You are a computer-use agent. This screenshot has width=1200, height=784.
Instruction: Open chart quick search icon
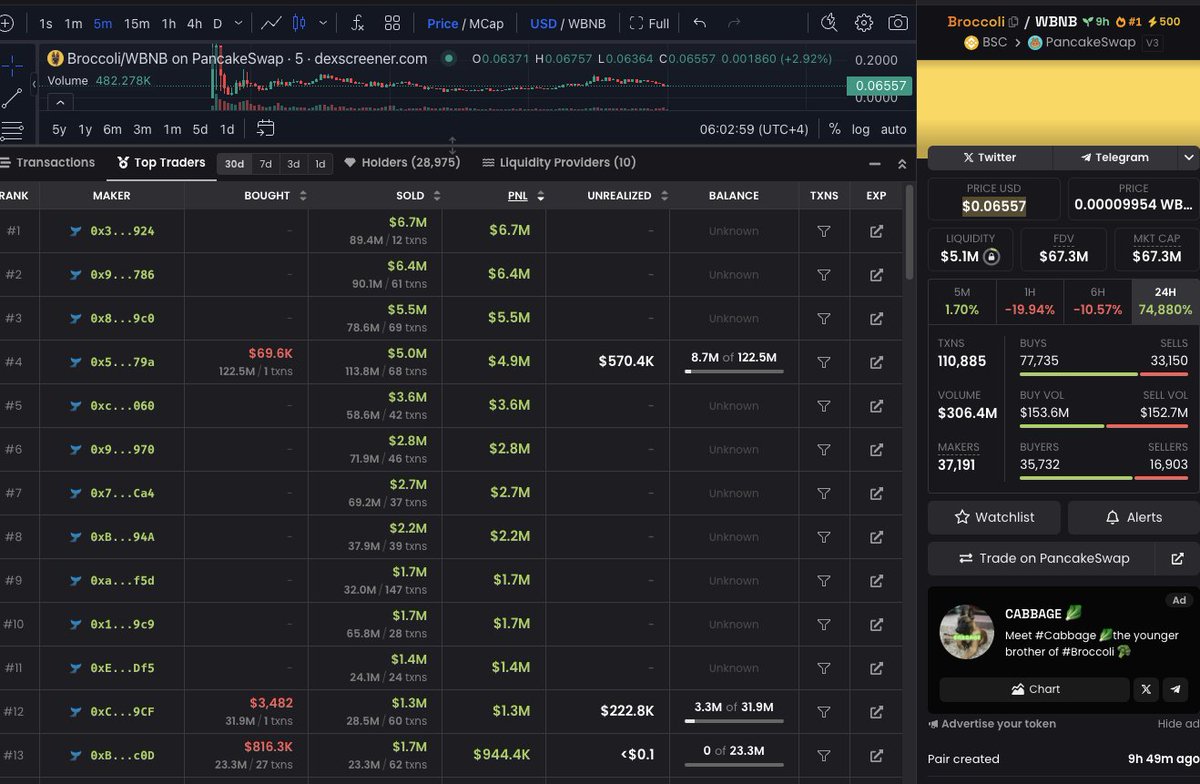point(829,23)
